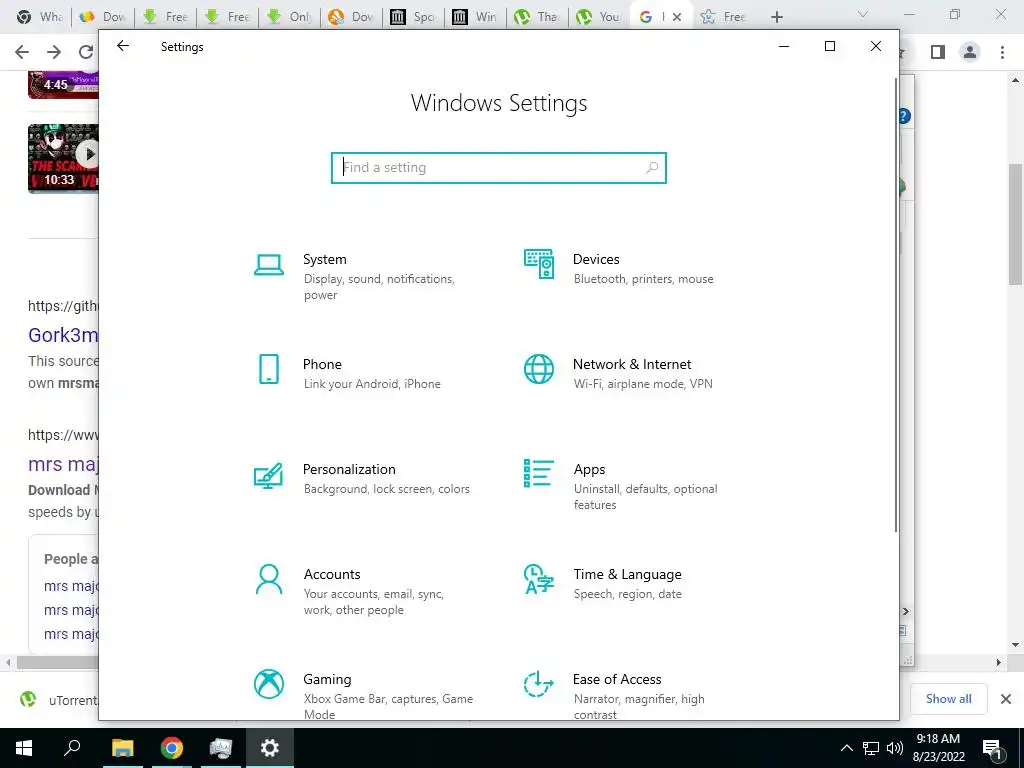Image resolution: width=1024 pixels, height=768 pixels.
Task: Open volume tray icon
Action: coord(895,748)
